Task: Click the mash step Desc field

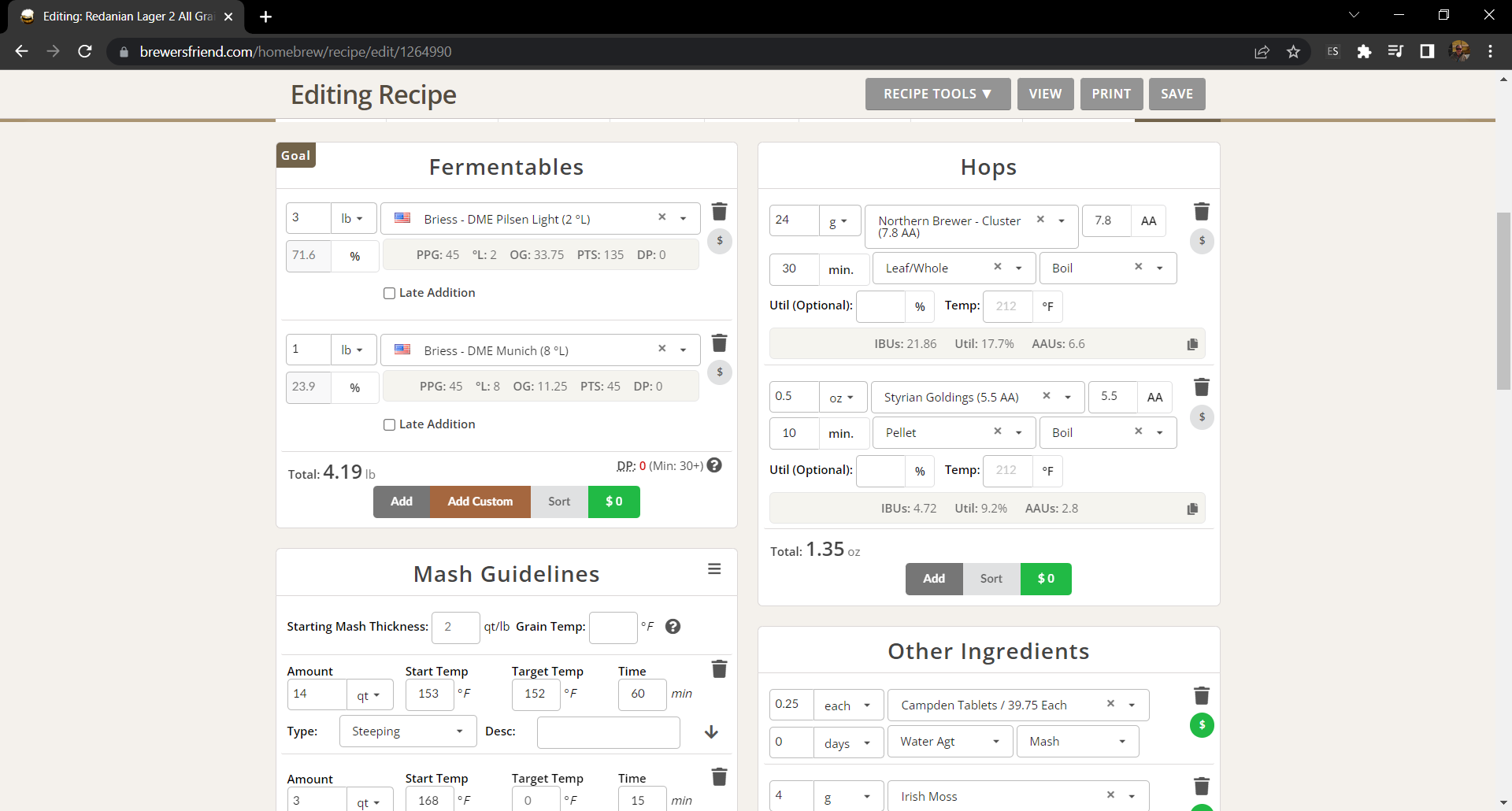Action: coord(609,732)
